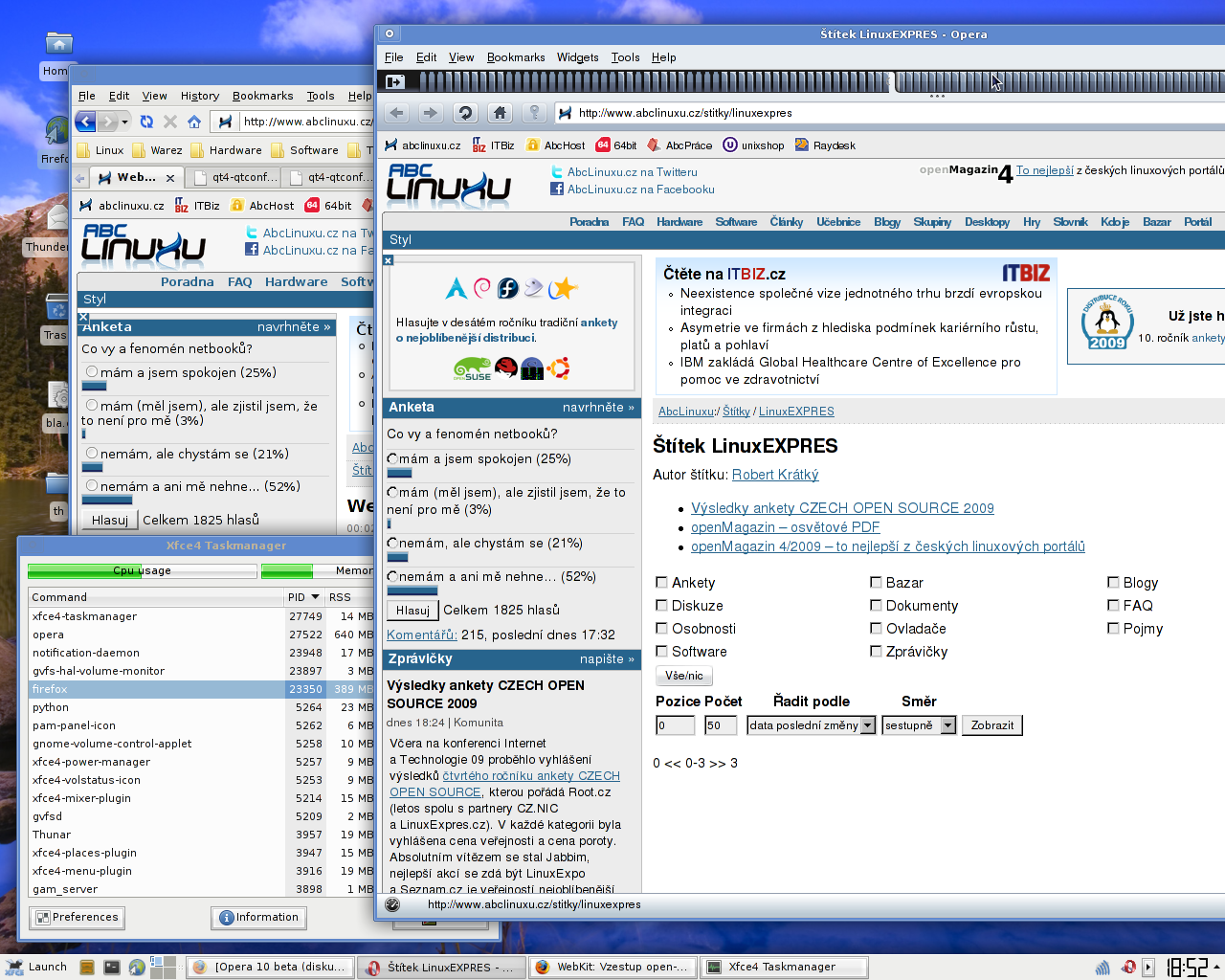Open Software bookmarks folder in Firefox
1225x980 pixels.
coord(304,150)
